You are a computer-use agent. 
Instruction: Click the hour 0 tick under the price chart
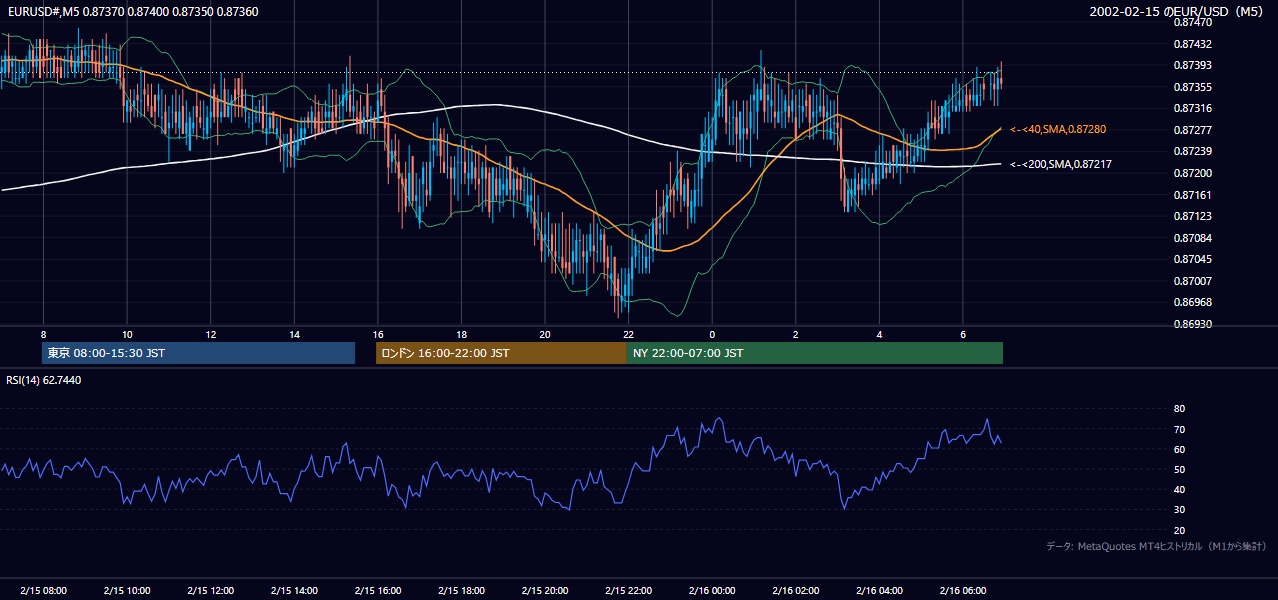pyautogui.click(x=712, y=334)
